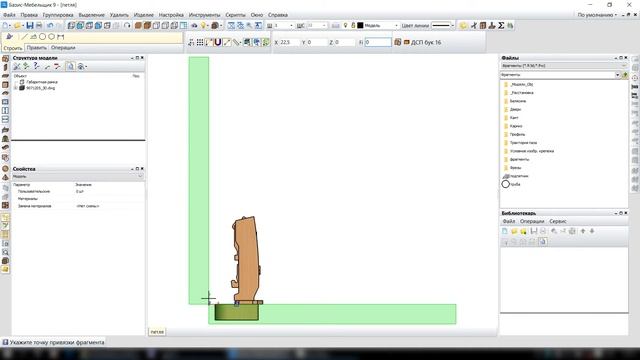Open the Выделение menu
The width and height of the screenshot is (640, 360).
[x=91, y=15]
